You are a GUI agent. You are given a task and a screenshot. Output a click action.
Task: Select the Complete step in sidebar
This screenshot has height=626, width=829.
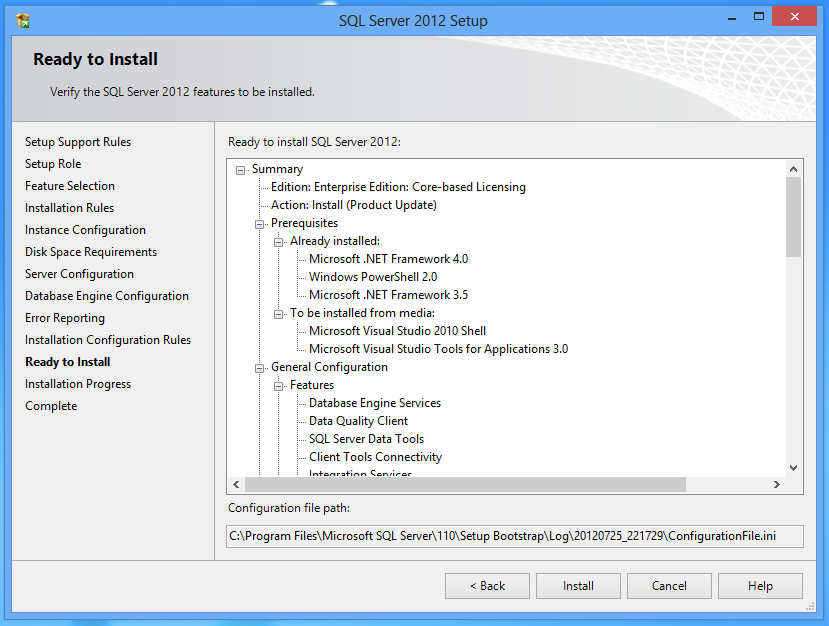pyautogui.click(x=51, y=406)
